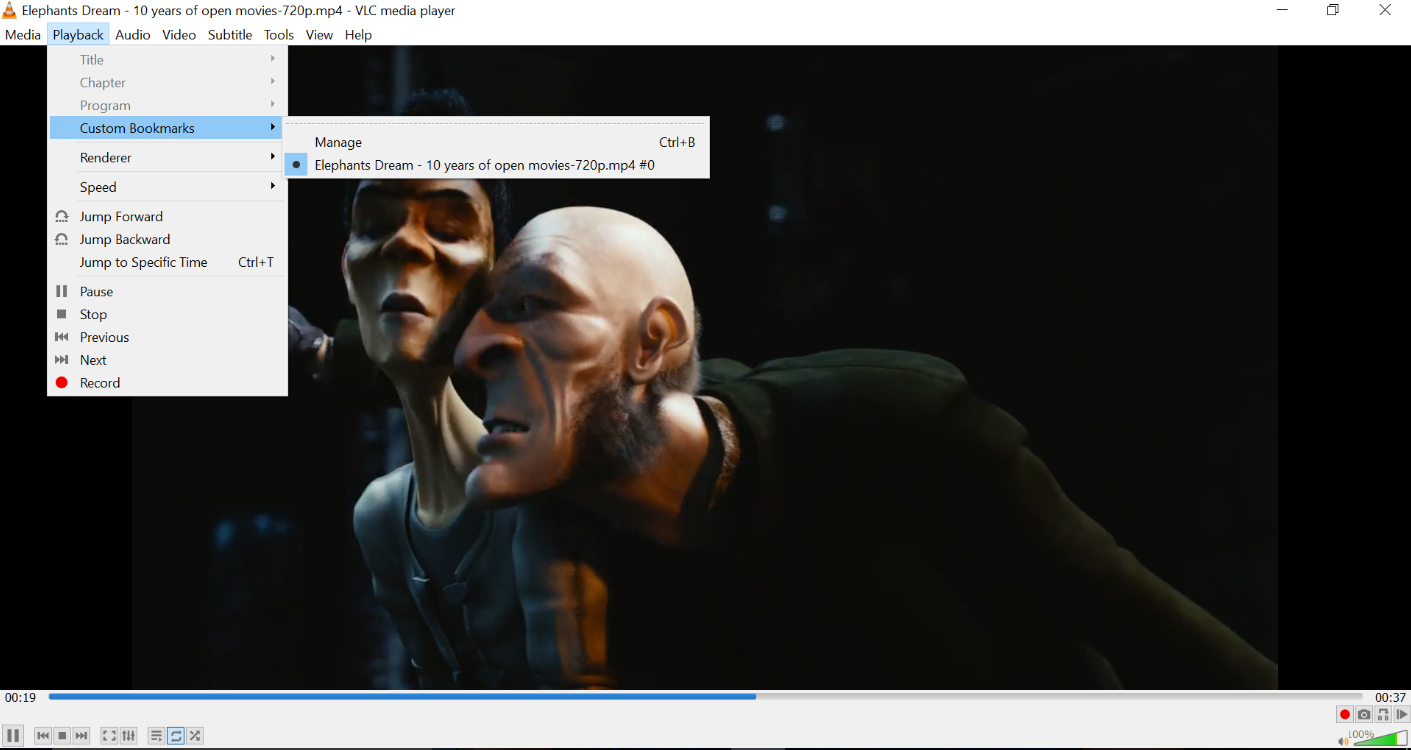Toggle fullscreen video from the toolbar
Image resolution: width=1411 pixels, height=750 pixels.
pyautogui.click(x=109, y=736)
